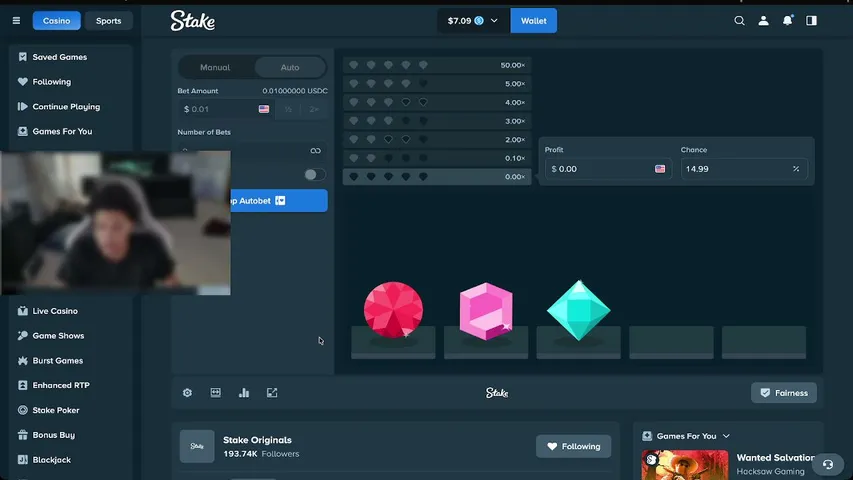The width and height of the screenshot is (853, 480).
Task: Select the 3.00× payout row
Action: click(437, 121)
